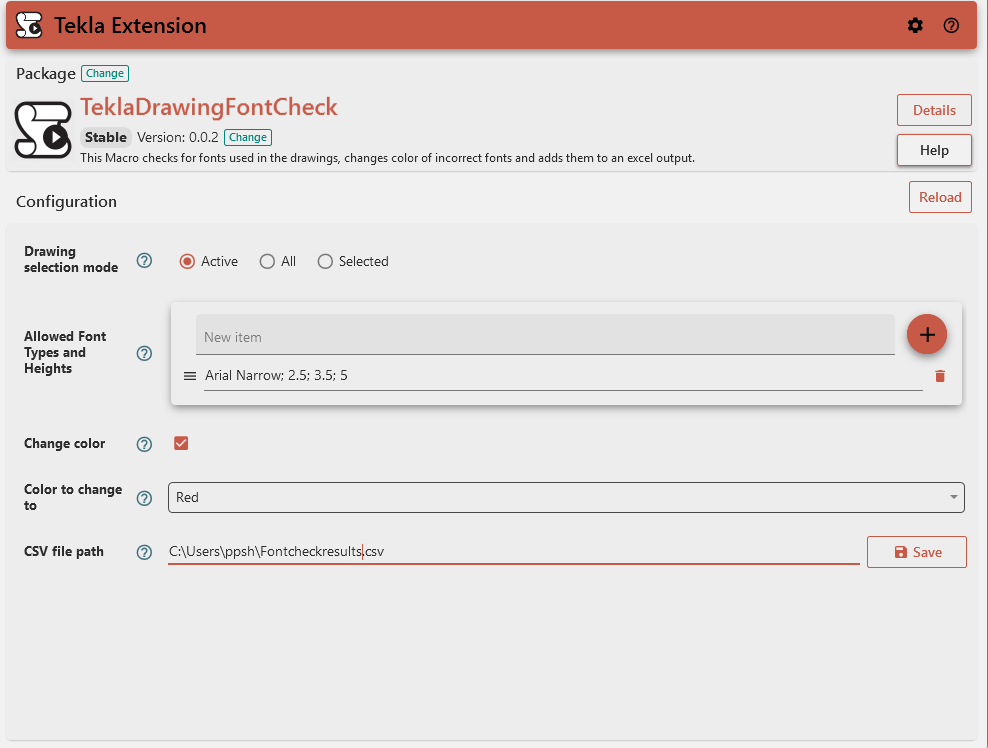Viewport: 988px width, 748px height.
Task: Click the CSV file path text field
Action: [x=514, y=551]
